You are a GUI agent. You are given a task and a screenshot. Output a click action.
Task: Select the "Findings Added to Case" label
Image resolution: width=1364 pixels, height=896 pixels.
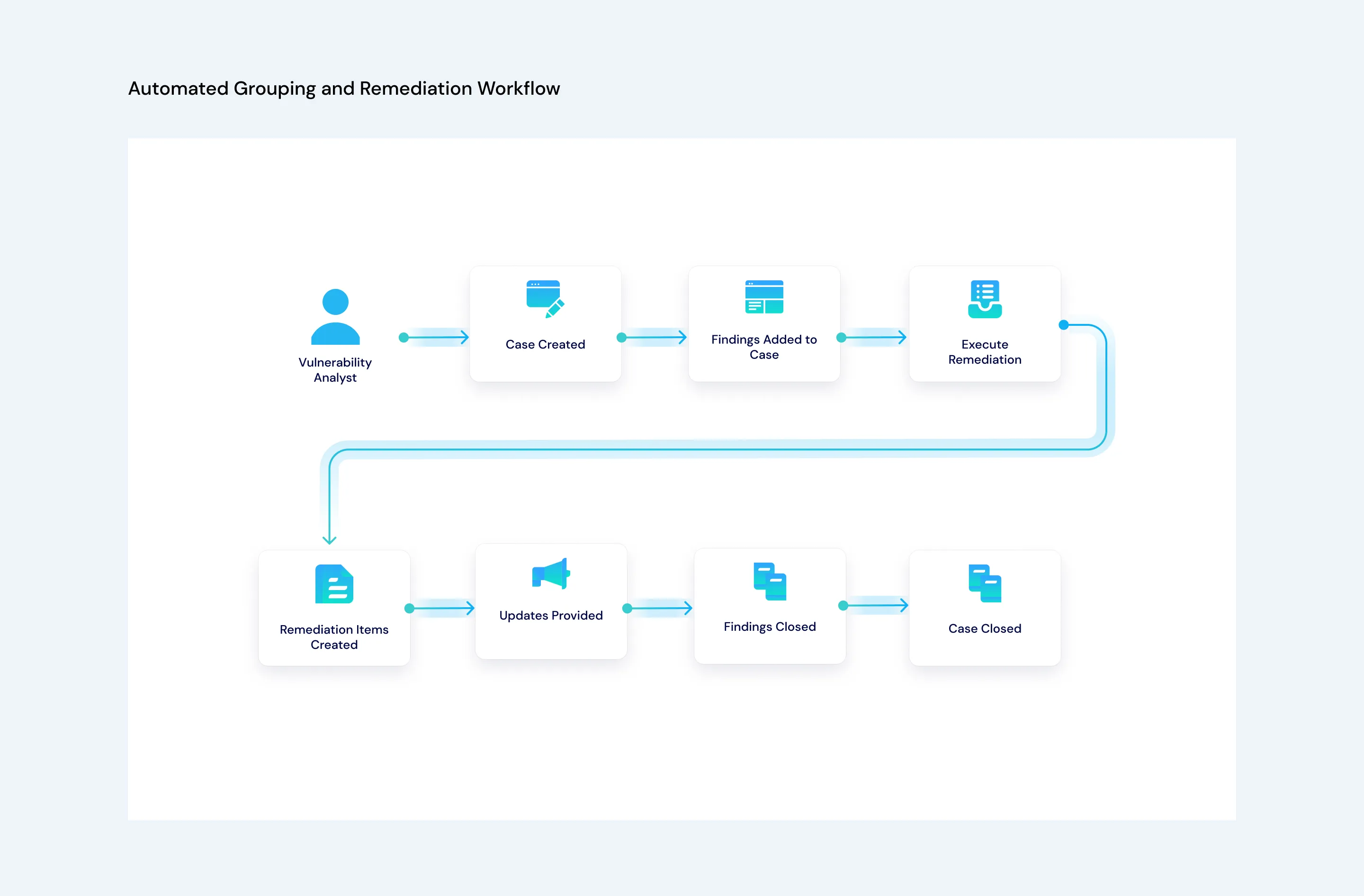pos(764,347)
